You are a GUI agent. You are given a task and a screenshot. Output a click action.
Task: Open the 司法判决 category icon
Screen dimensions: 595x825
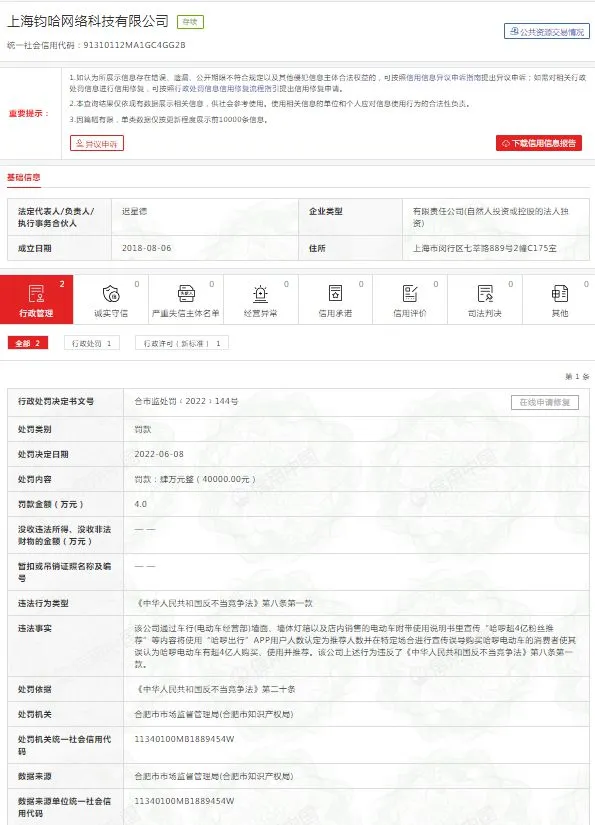(485, 294)
